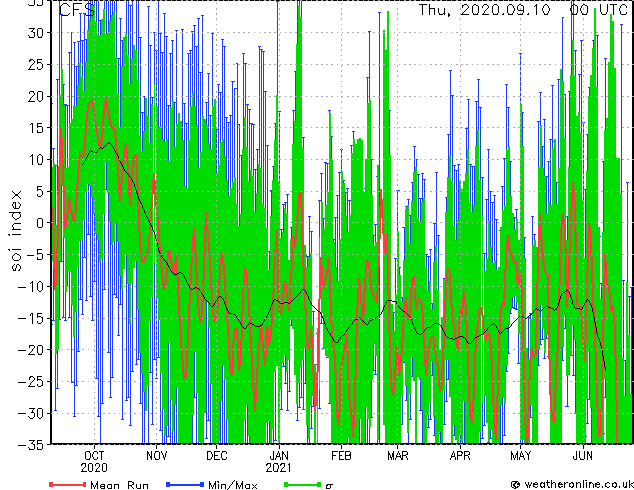Click the red Mean Run legend line

[67, 484]
